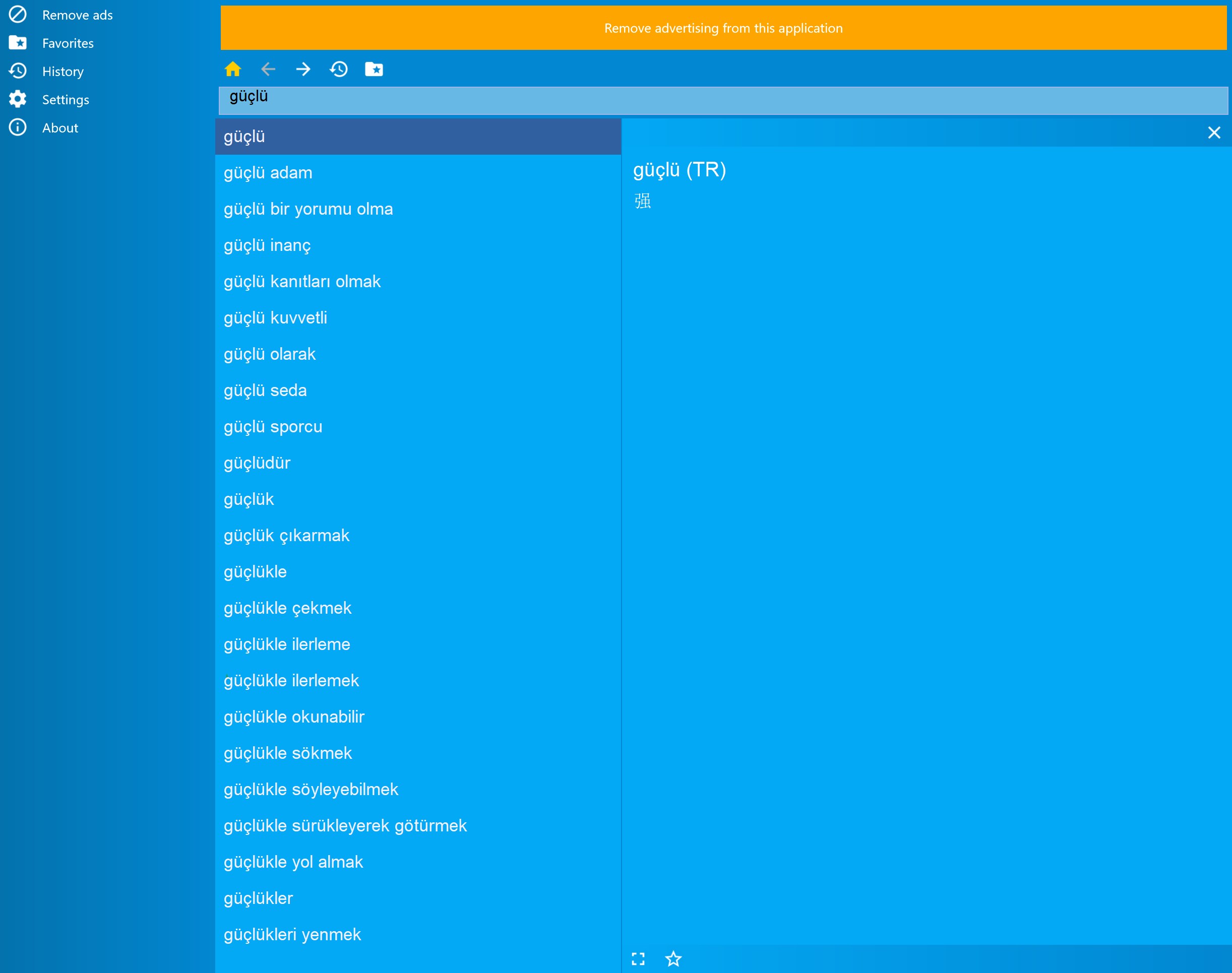1232x973 pixels.
Task: Select 'güçlükleri yenmek' in the list
Action: coord(292,934)
